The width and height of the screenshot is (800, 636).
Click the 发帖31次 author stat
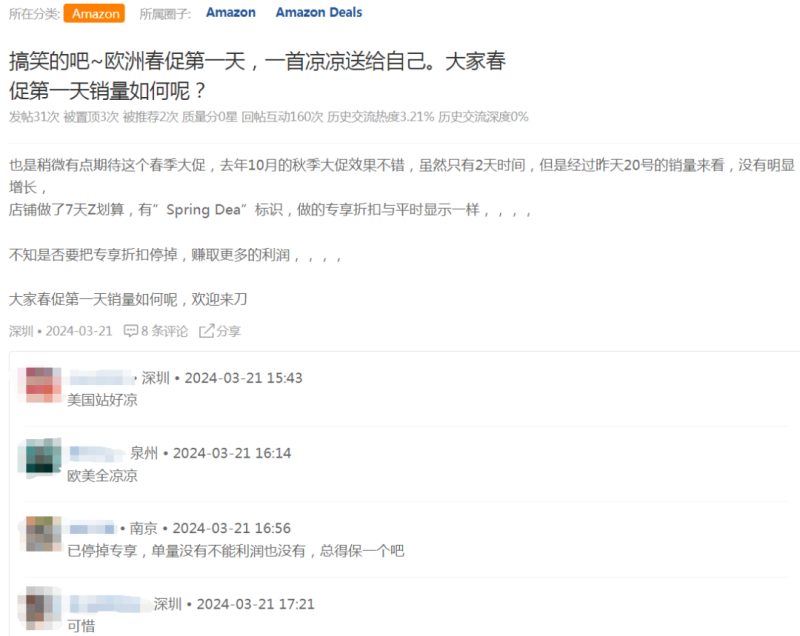(x=34, y=117)
